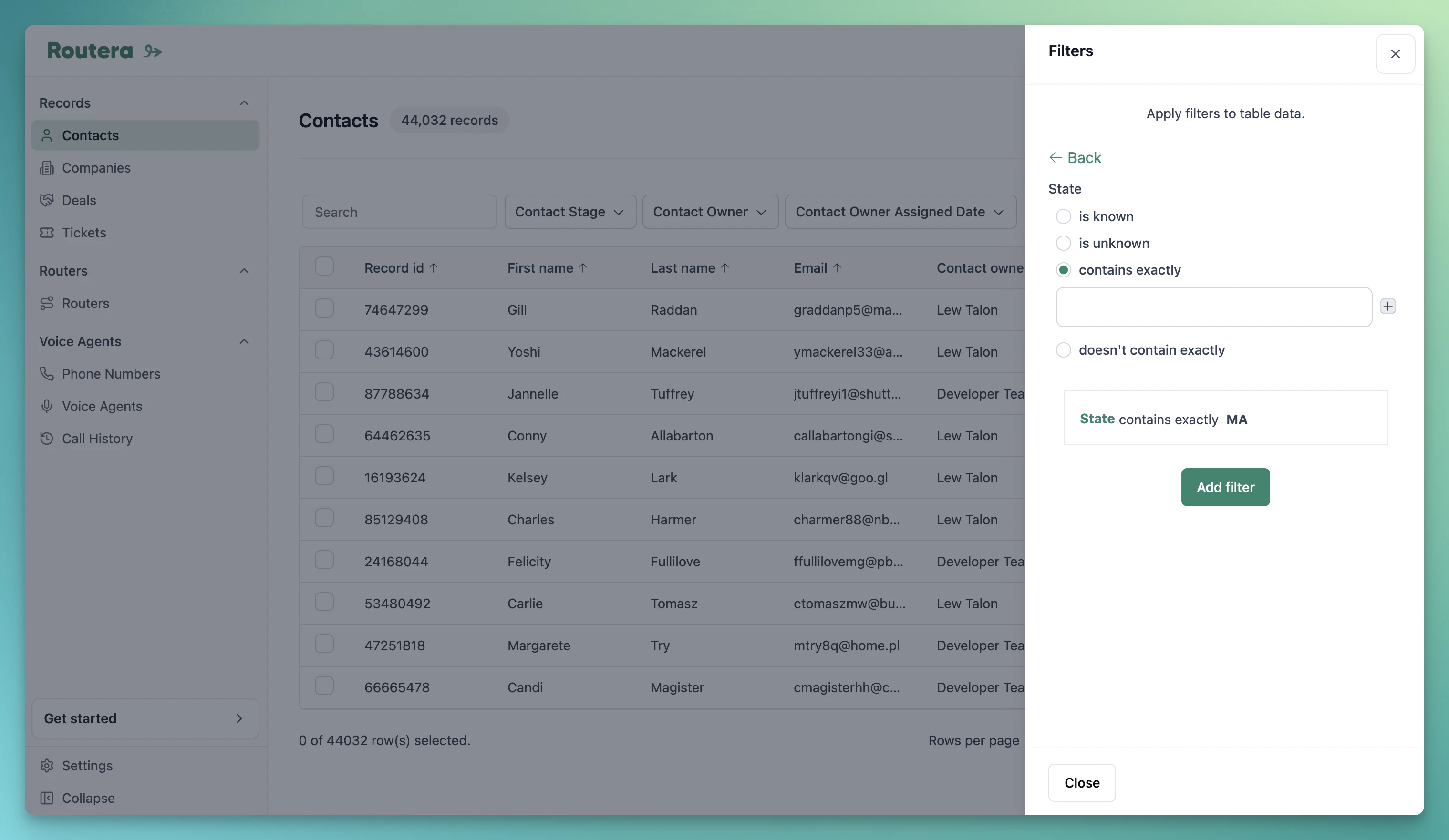
Task: Click the Routers route icon
Action: (47, 303)
